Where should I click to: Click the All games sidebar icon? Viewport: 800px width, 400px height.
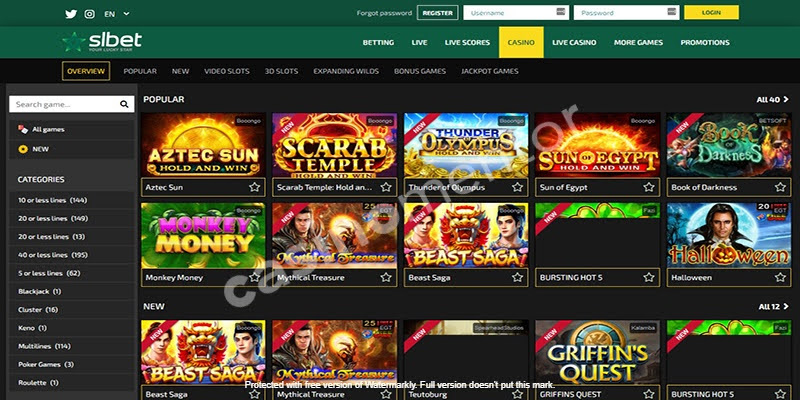(22, 130)
